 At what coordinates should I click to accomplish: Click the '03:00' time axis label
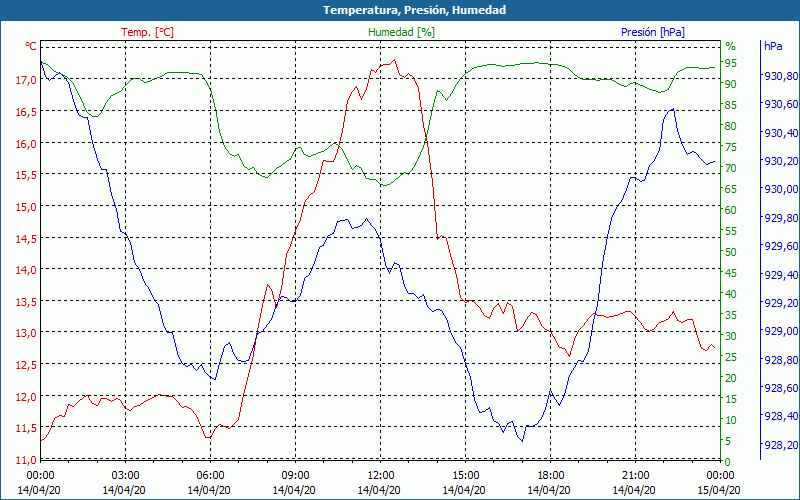[125, 475]
